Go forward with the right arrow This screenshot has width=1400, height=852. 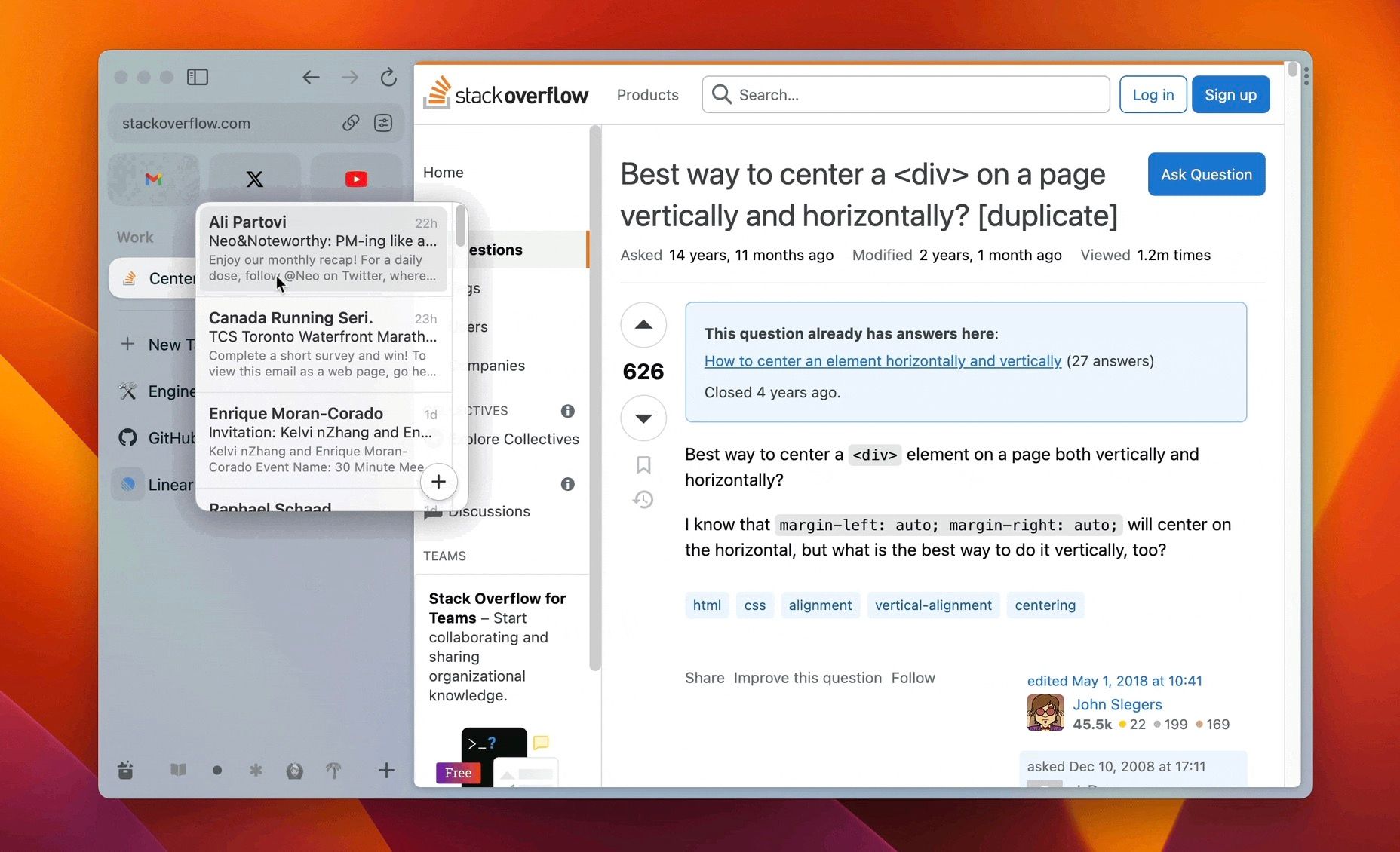tap(350, 77)
